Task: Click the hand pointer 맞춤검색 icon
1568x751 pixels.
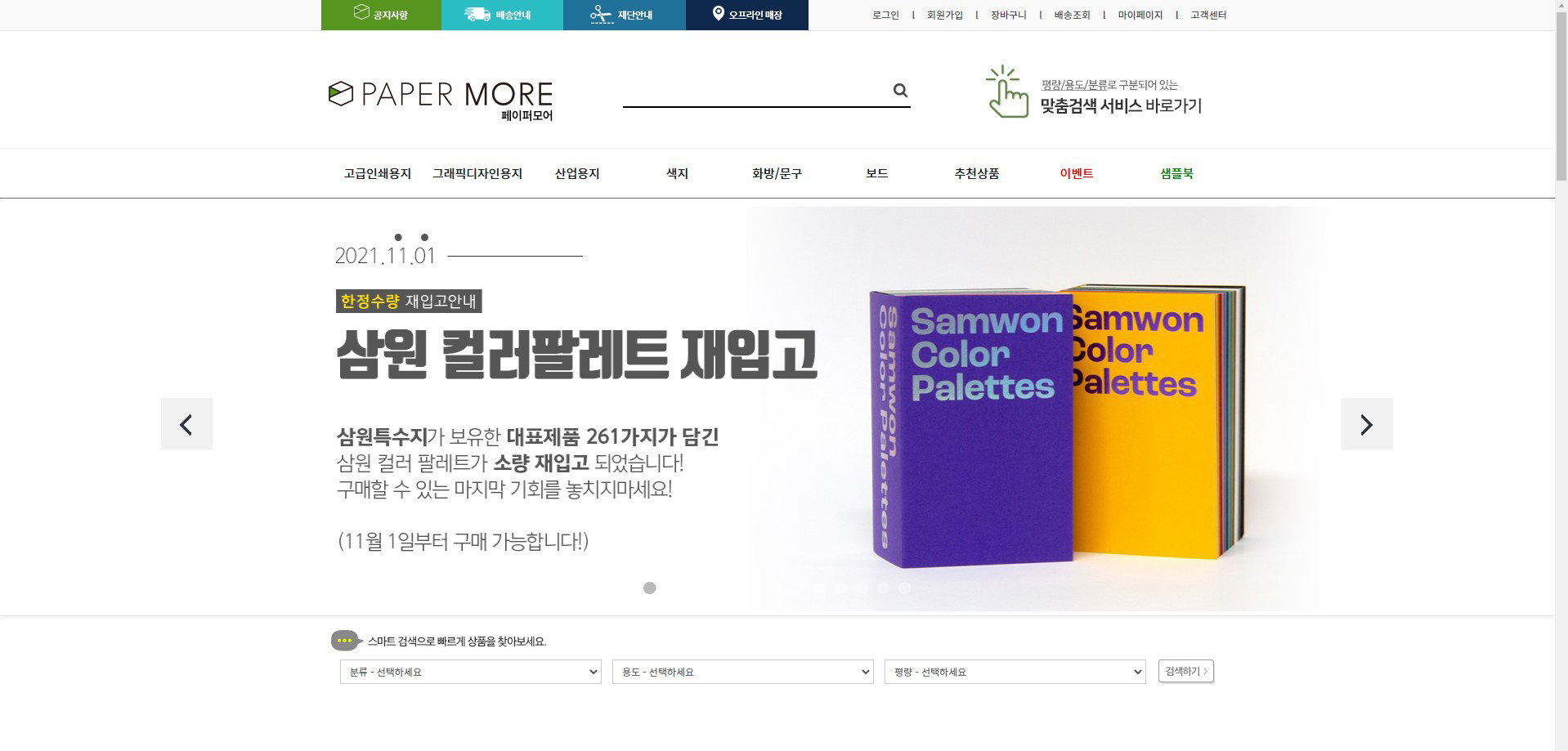Action: point(1006,92)
